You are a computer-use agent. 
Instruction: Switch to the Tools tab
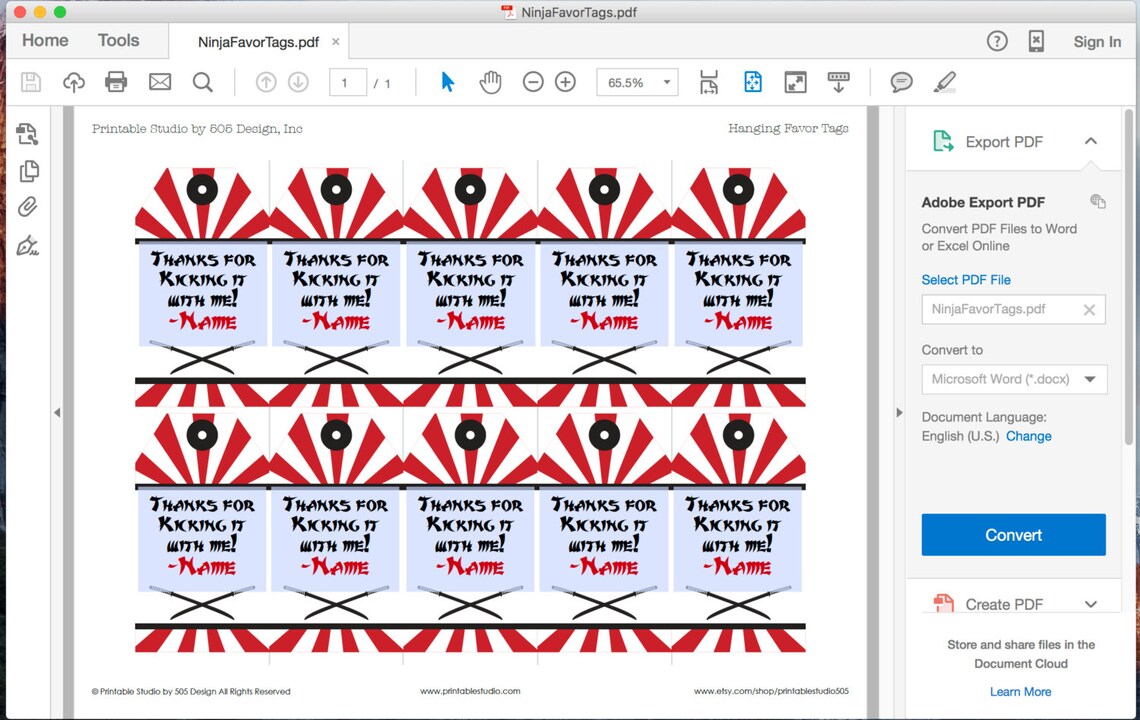tap(118, 40)
